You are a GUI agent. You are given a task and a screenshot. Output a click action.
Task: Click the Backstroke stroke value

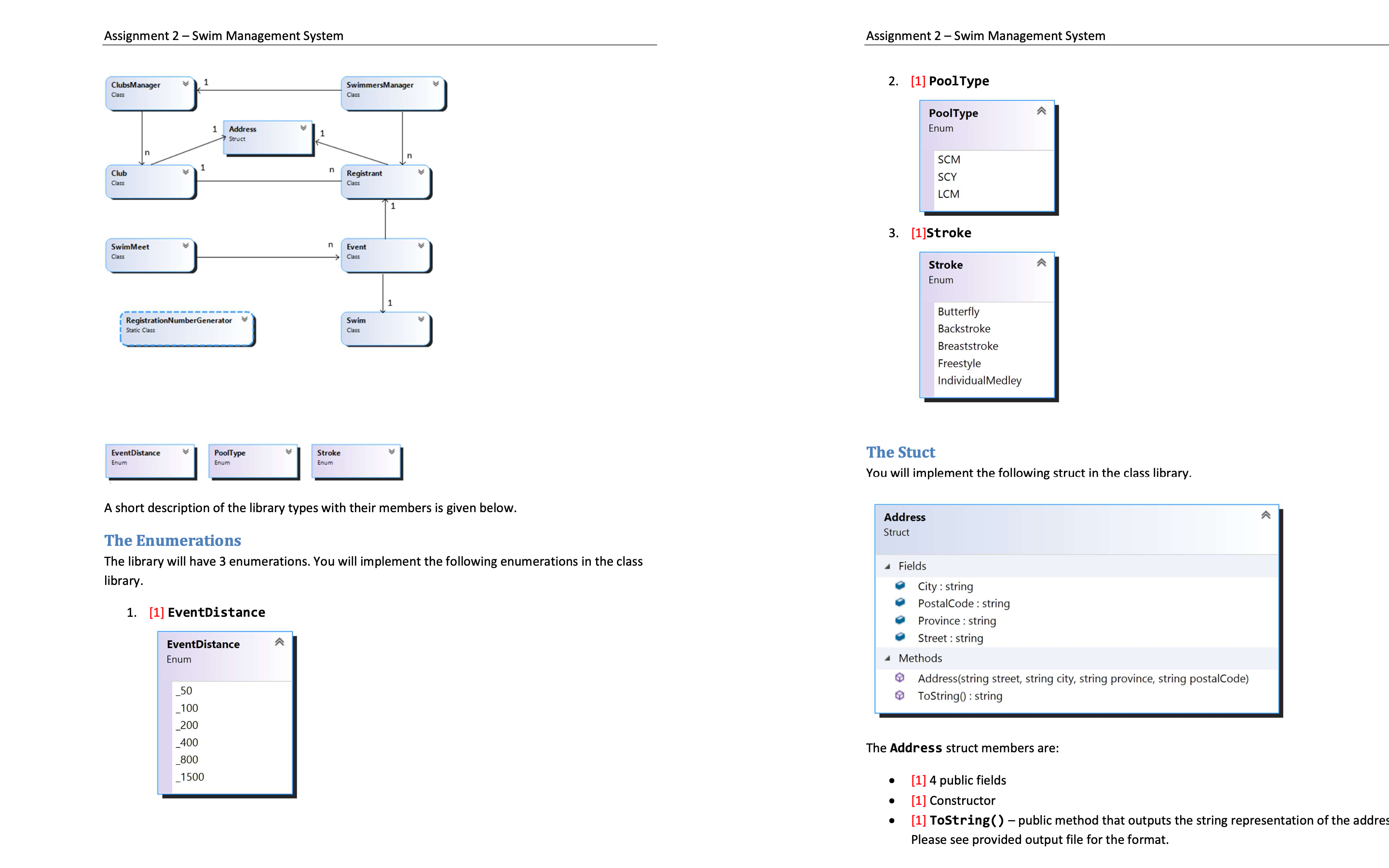(x=964, y=328)
